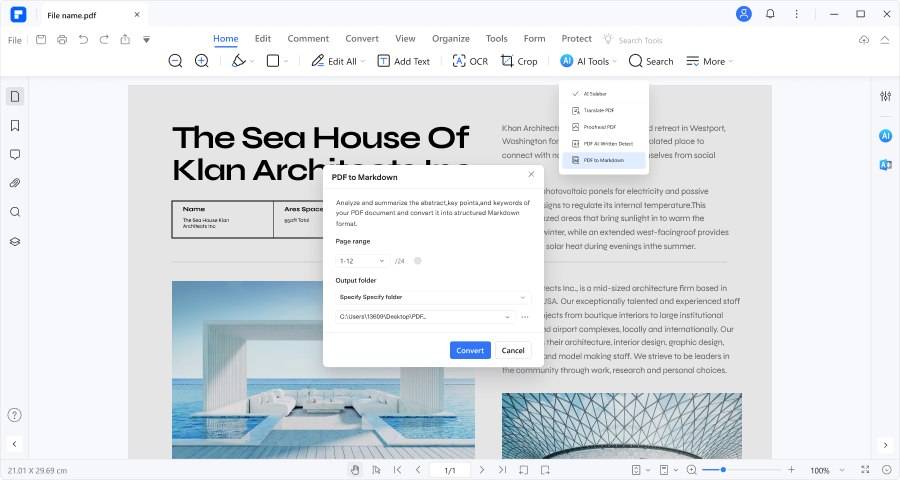
Task: Click Cancel in PDF to Markdown dialog
Action: [x=513, y=350]
